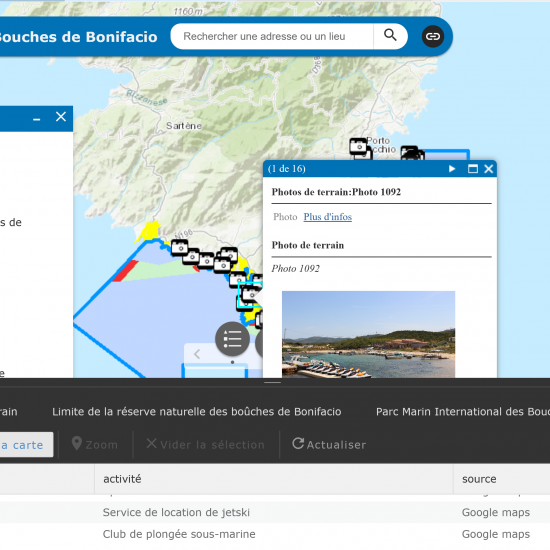Open the share link icon
This screenshot has width=550, height=550.
click(432, 36)
